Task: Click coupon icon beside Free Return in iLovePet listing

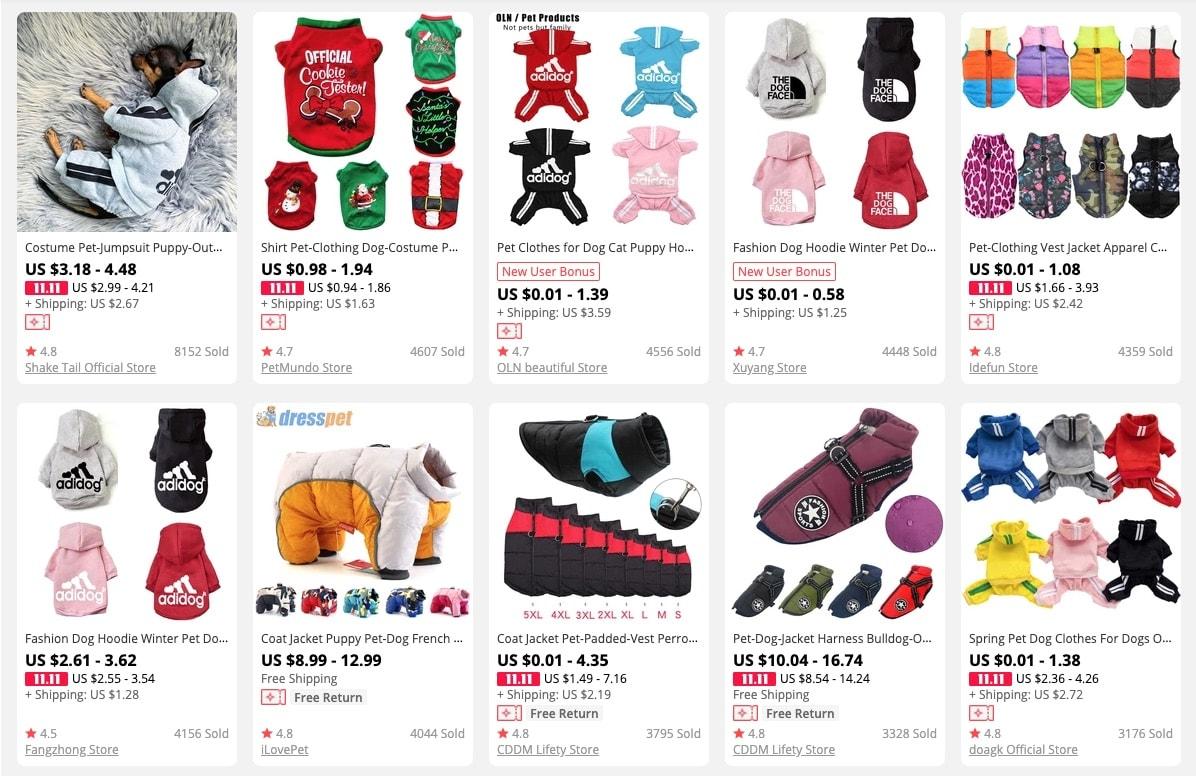Action: coord(273,697)
